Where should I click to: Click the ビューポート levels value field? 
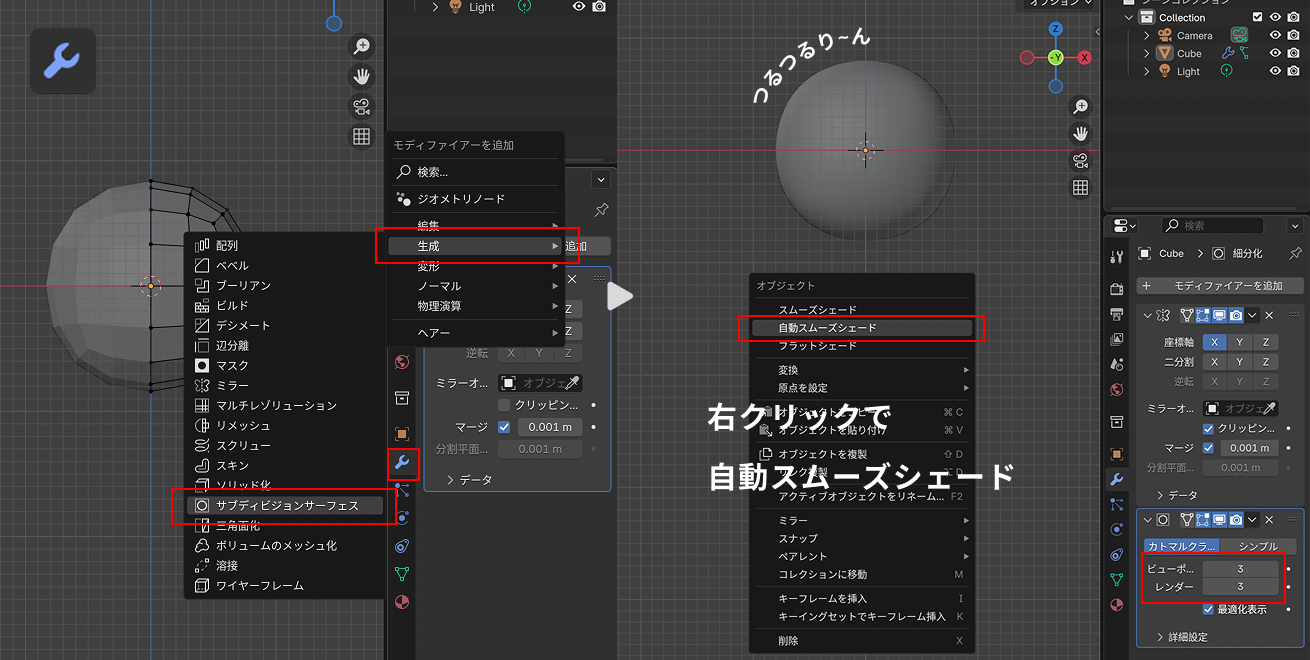click(1240, 569)
